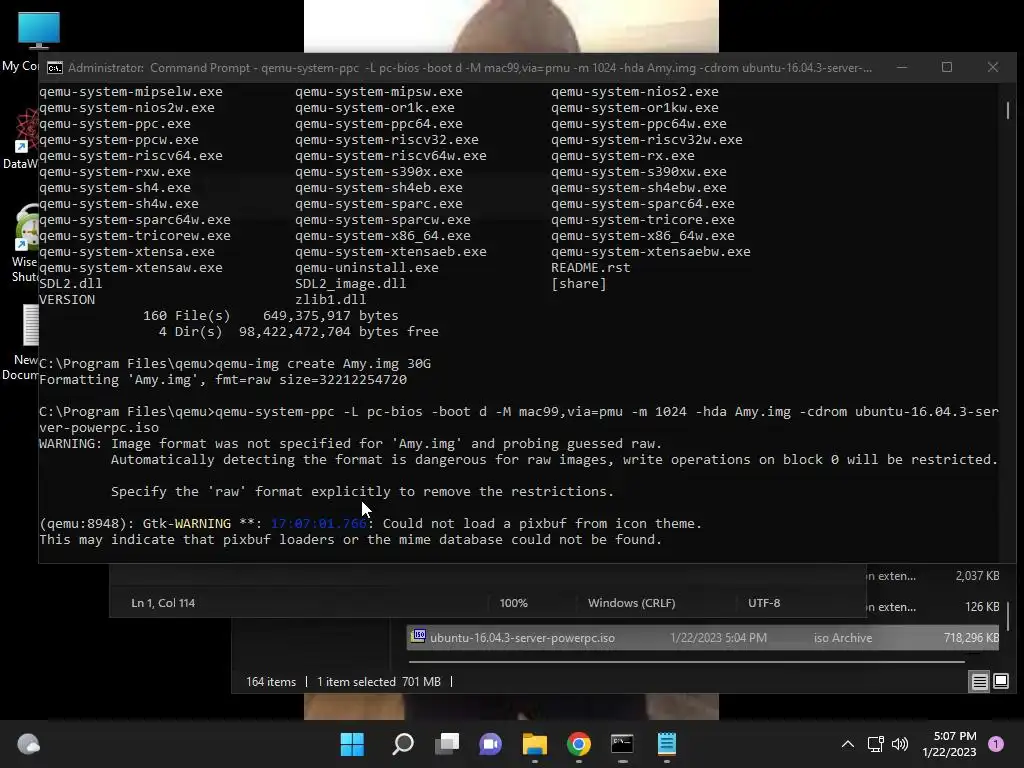Click README.rst in console listing

coord(590,268)
